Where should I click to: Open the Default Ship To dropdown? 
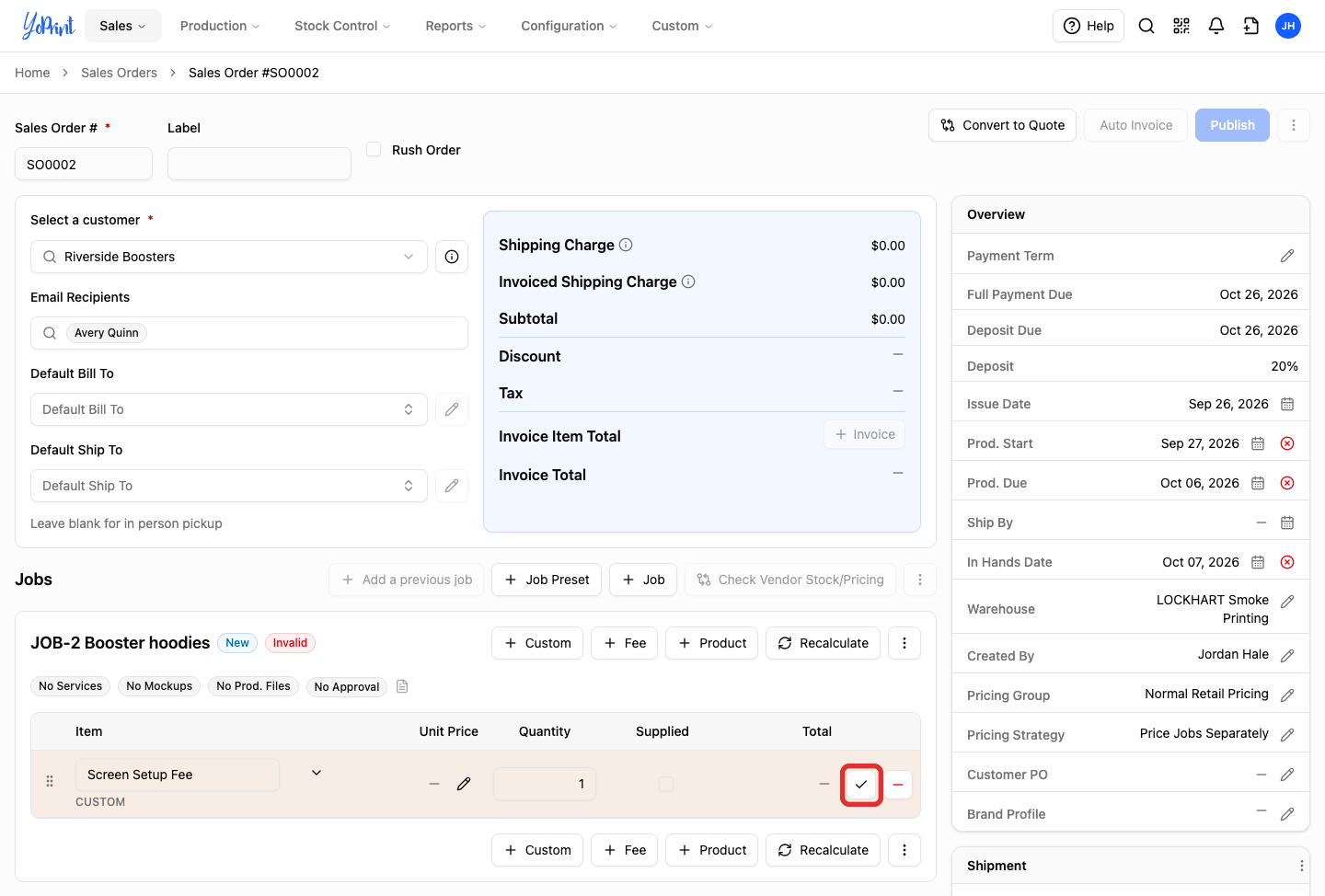click(229, 486)
